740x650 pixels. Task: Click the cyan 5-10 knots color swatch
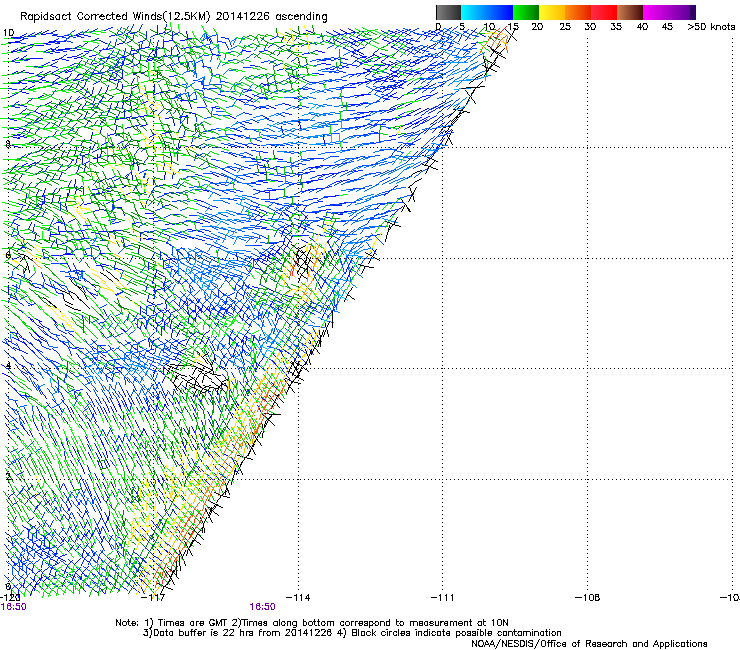(x=474, y=12)
